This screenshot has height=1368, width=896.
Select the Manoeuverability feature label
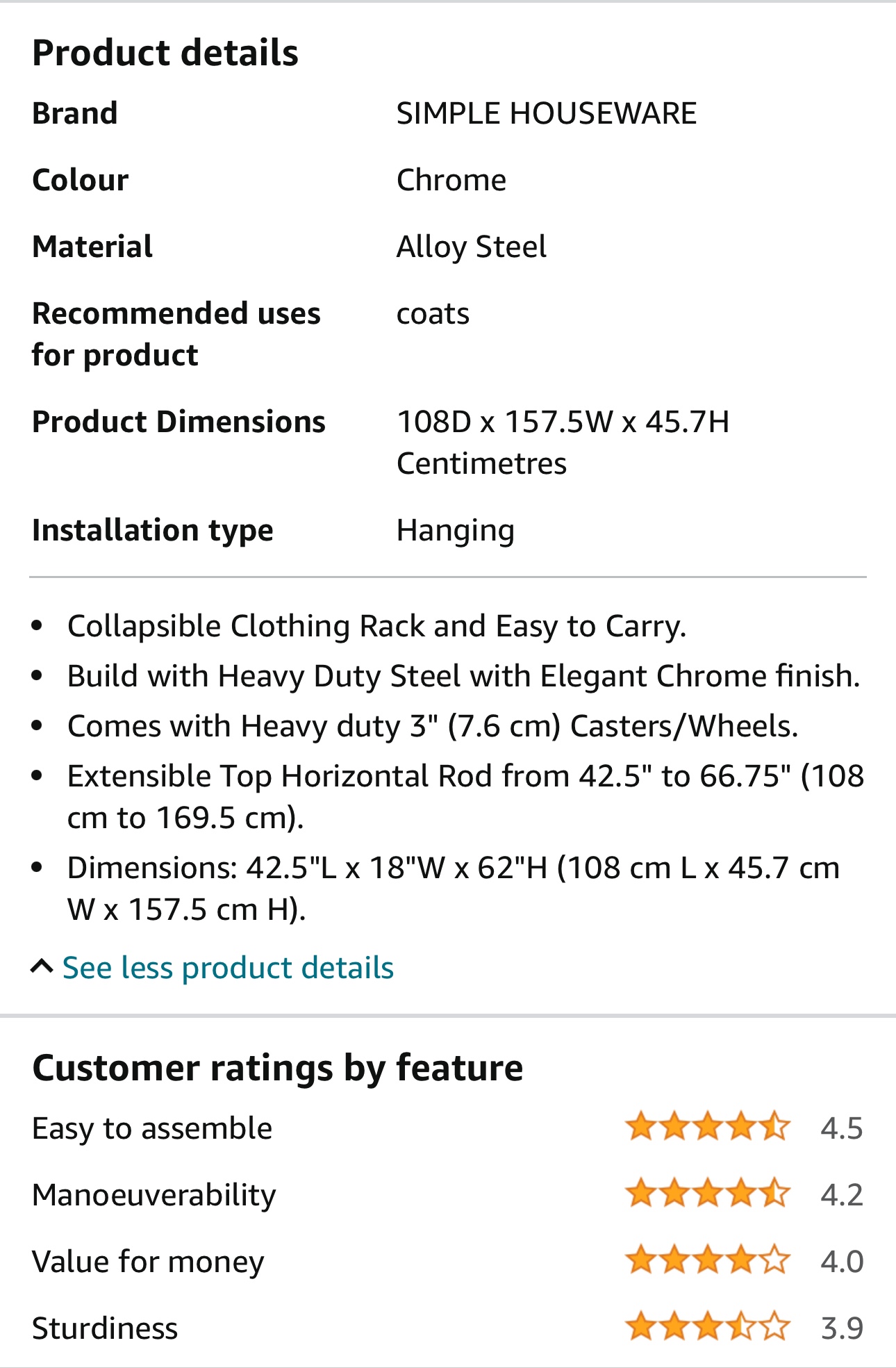pos(154,1195)
